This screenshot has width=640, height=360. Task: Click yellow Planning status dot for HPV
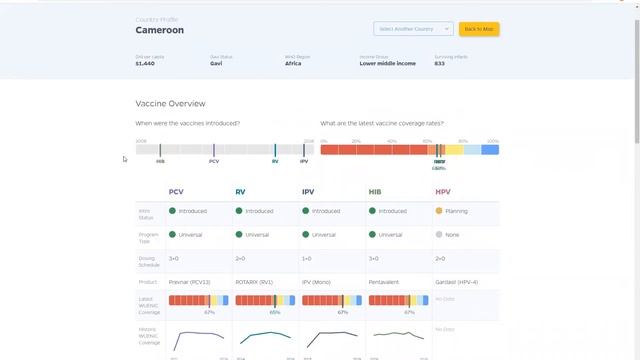click(439, 211)
